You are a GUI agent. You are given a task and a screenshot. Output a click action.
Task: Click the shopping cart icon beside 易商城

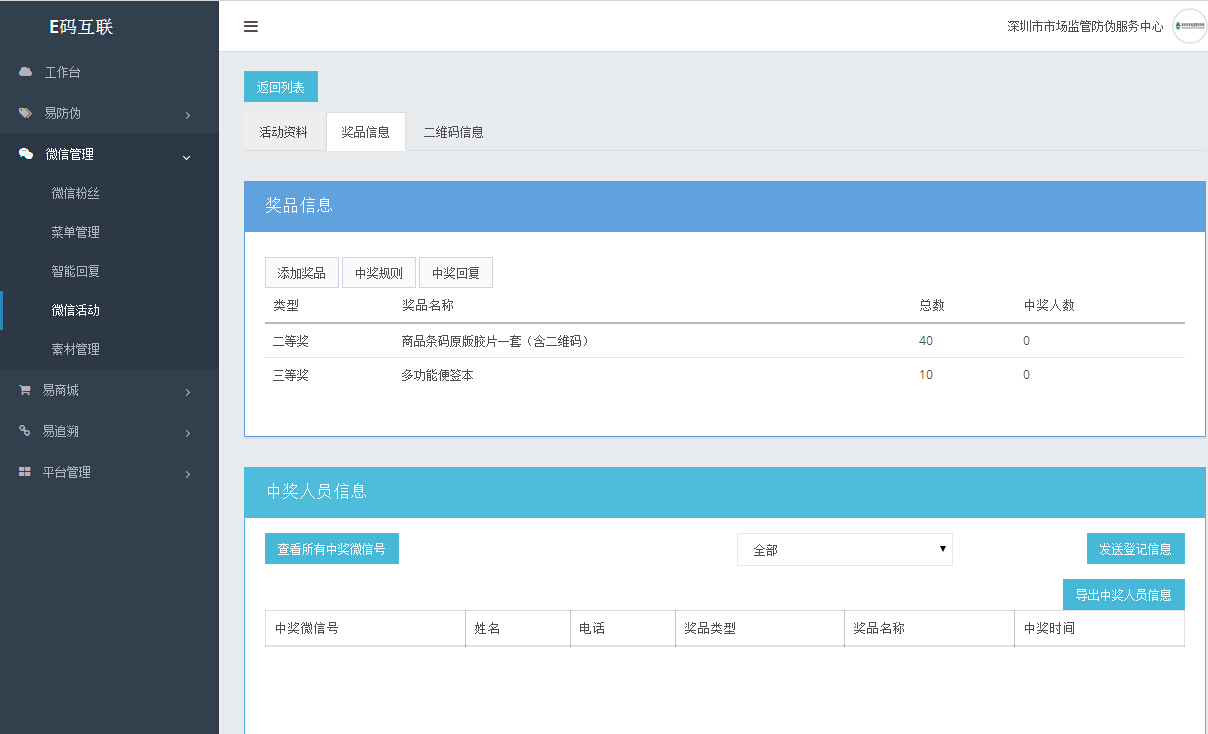pos(25,390)
